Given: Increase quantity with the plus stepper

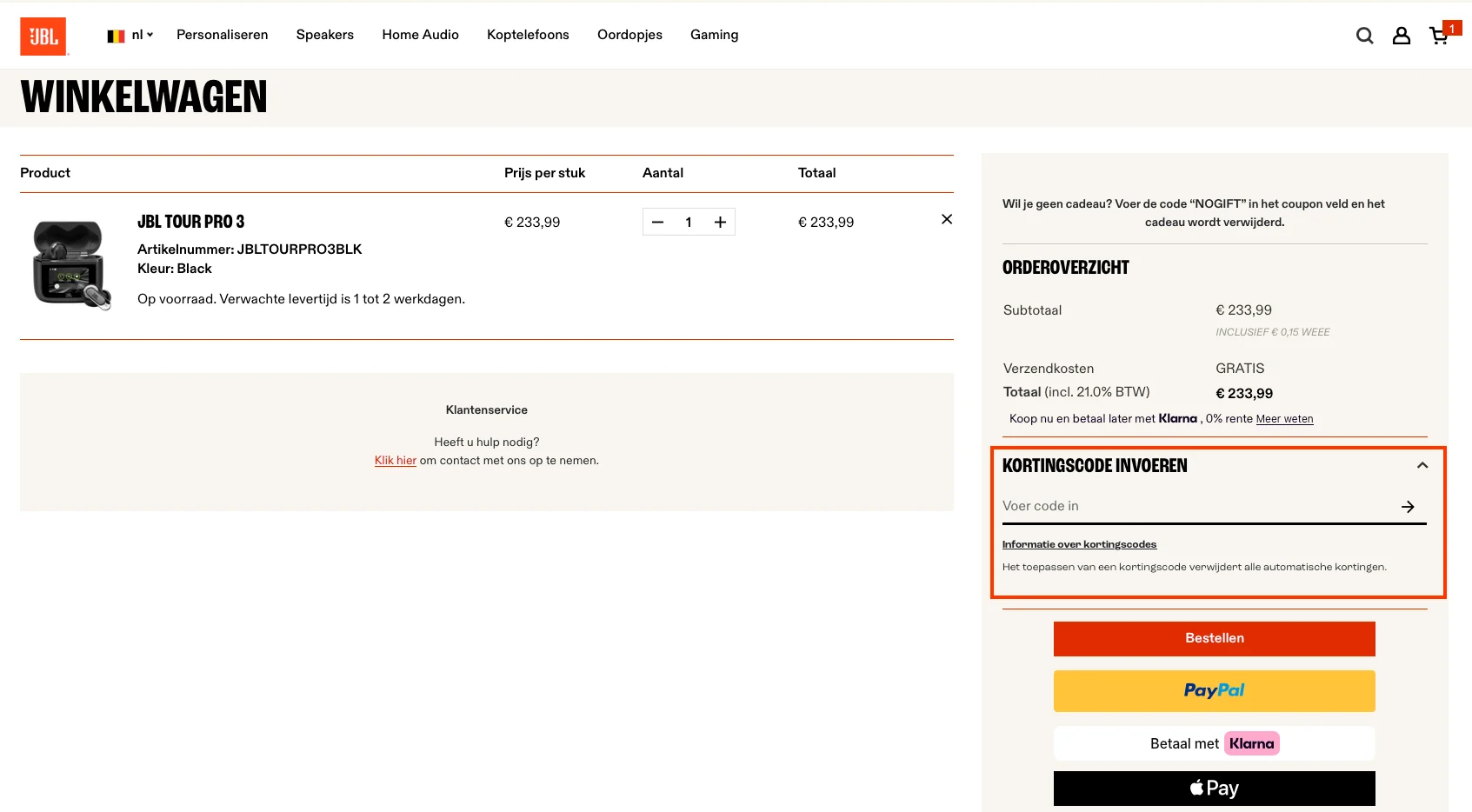Looking at the screenshot, I should (720, 222).
